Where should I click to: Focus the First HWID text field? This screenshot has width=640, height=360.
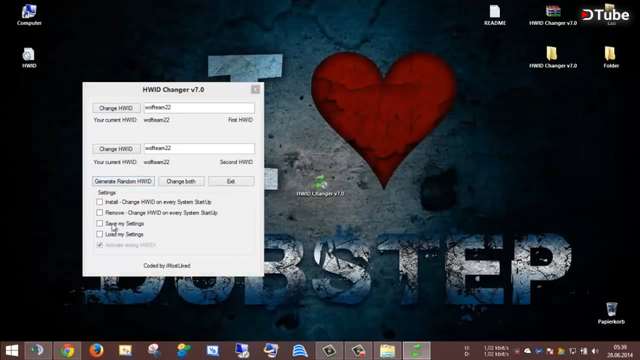tap(199, 108)
